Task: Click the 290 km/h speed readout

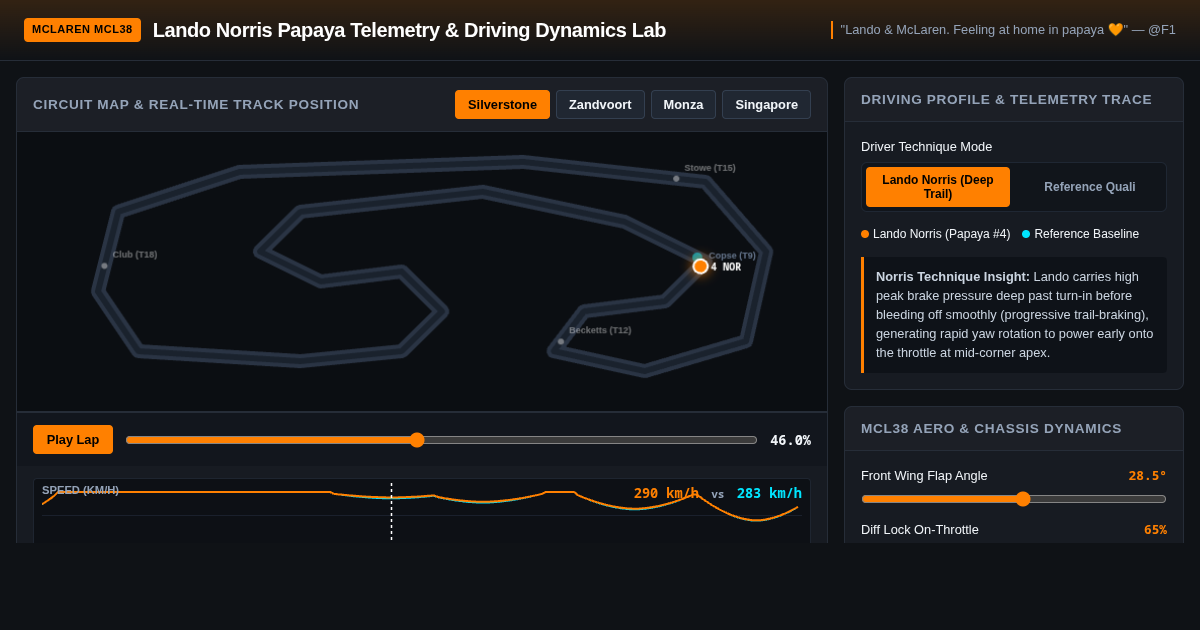Action: (666, 493)
